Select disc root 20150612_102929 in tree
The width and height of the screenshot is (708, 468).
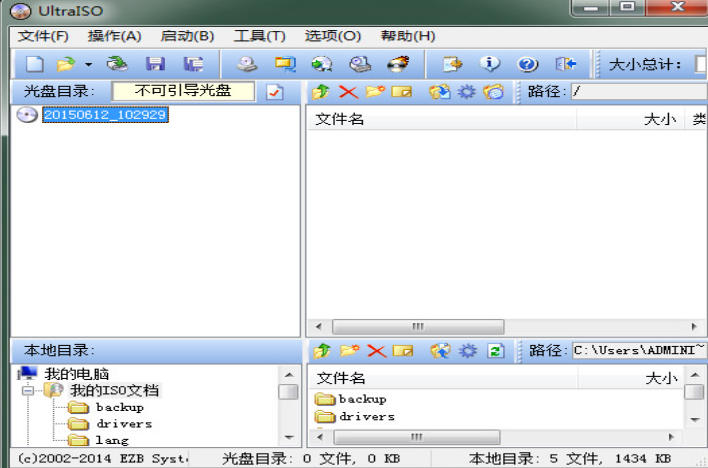[105, 115]
